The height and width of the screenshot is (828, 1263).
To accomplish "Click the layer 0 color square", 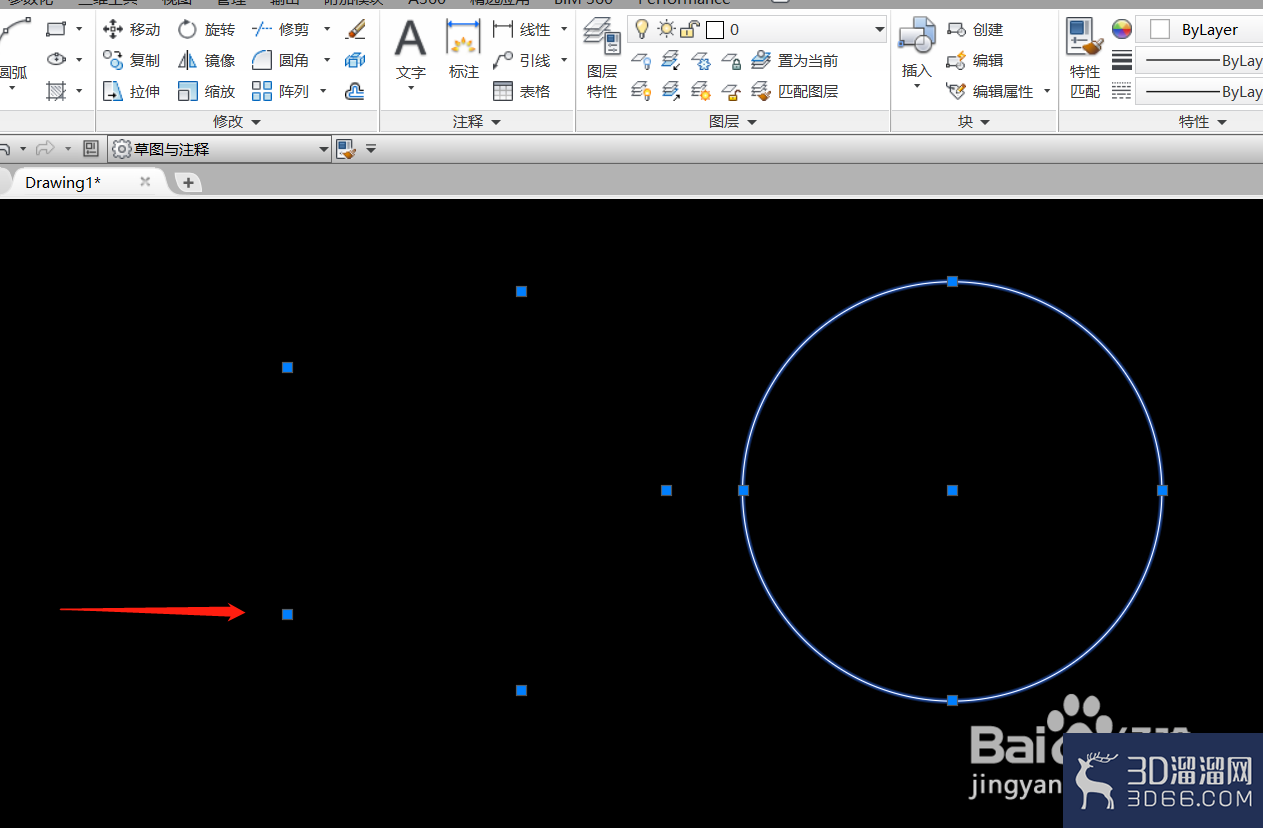I will [x=715, y=30].
